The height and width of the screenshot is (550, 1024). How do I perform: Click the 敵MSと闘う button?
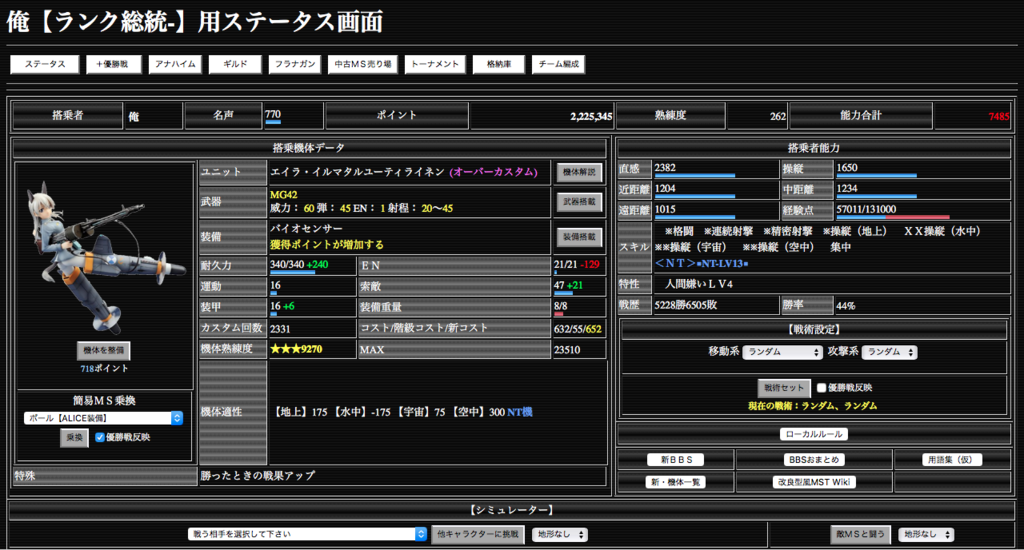tap(861, 534)
